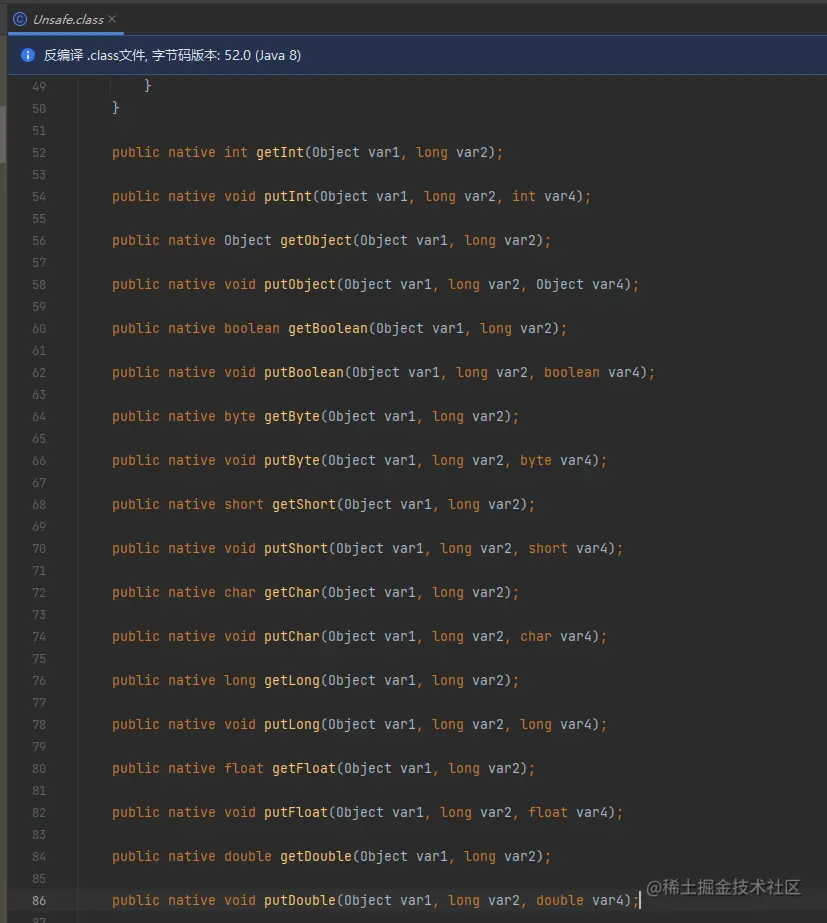This screenshot has height=923, width=827.
Task: Click the double return type on line 84
Action: pyautogui.click(x=248, y=856)
